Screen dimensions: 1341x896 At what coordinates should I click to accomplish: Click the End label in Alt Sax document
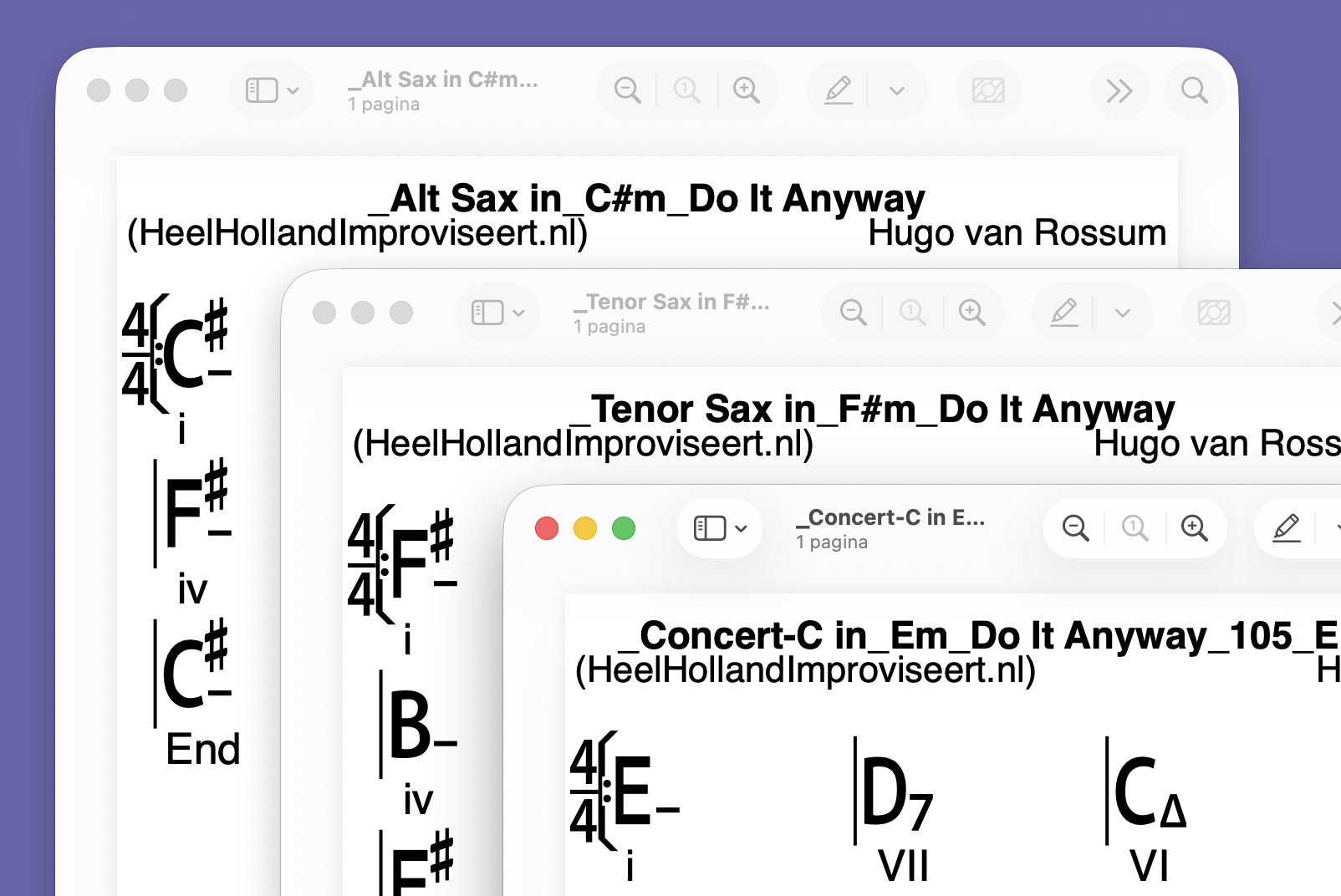203,749
